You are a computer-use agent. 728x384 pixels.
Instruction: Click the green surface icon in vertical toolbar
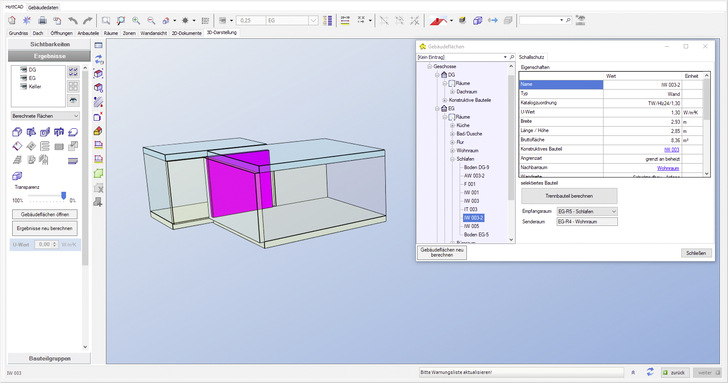98,174
